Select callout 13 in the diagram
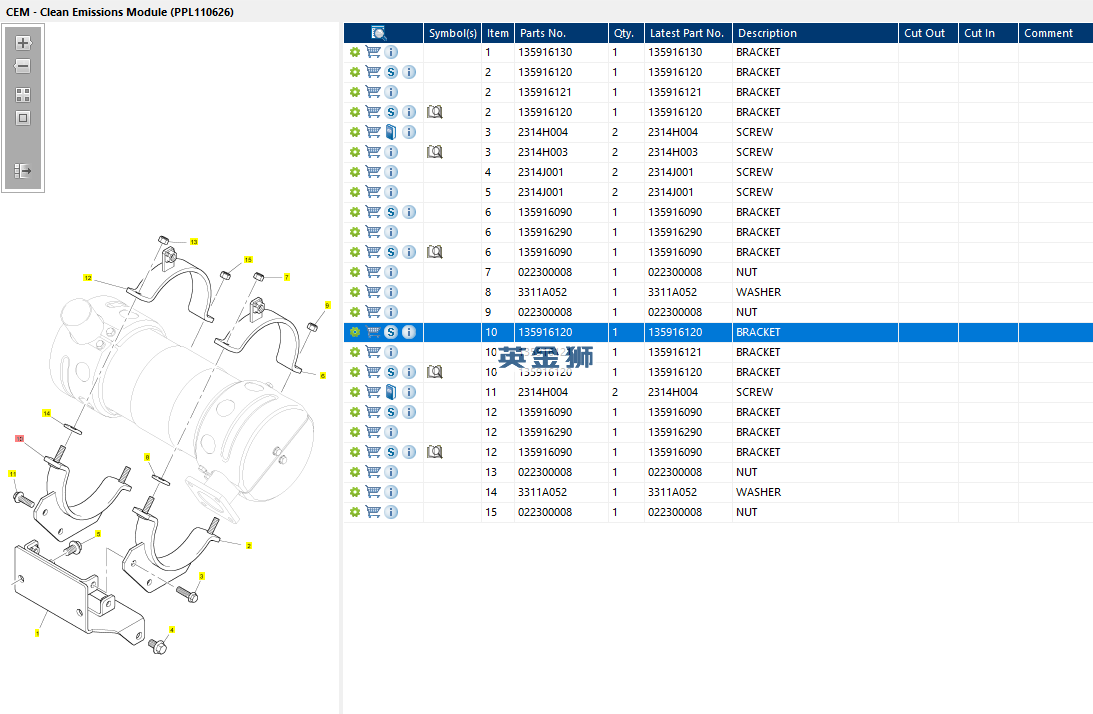The image size is (1093, 714). (x=194, y=242)
